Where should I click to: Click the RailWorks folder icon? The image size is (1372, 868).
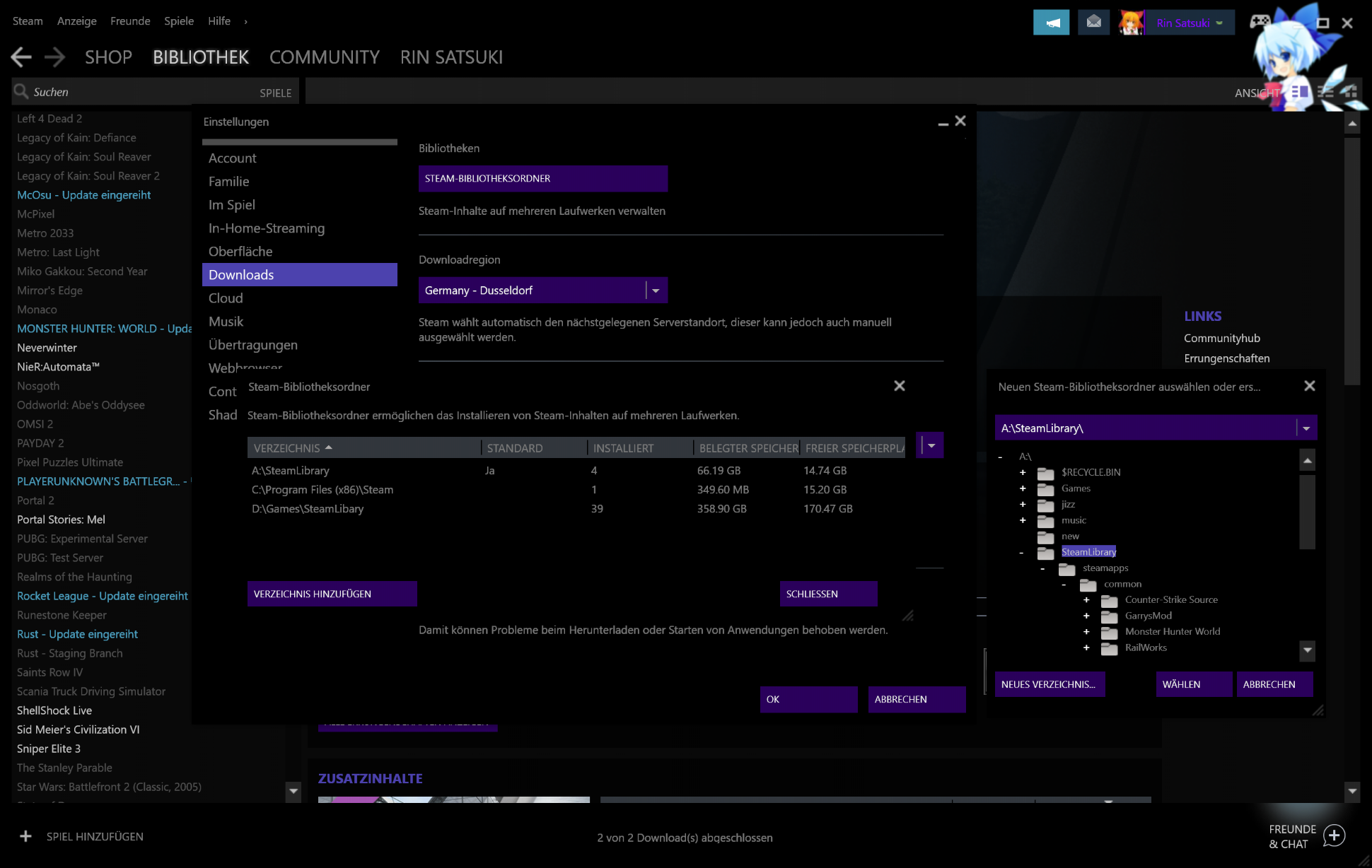pyautogui.click(x=1110, y=648)
